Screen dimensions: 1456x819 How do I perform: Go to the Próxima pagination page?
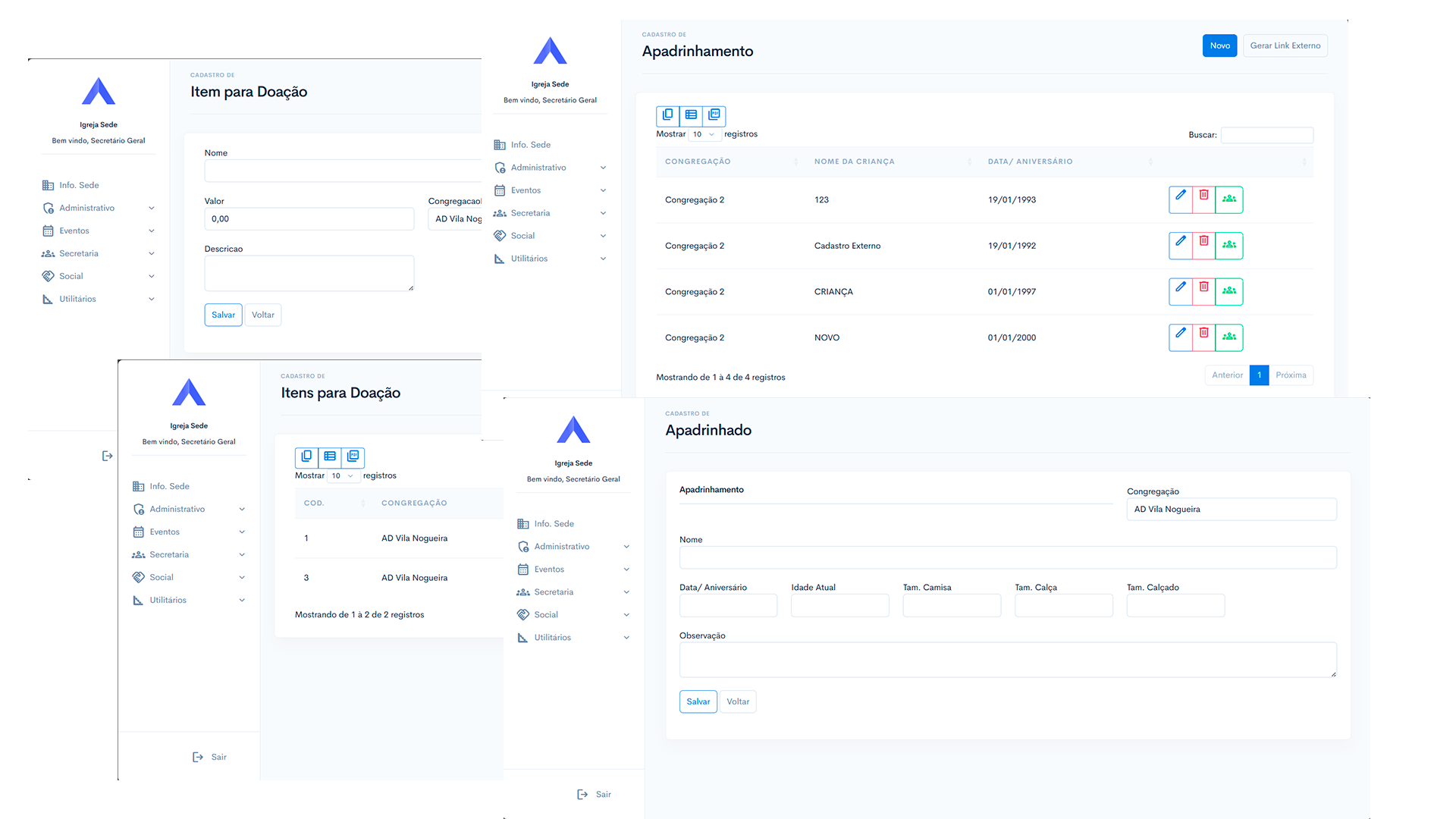1290,375
